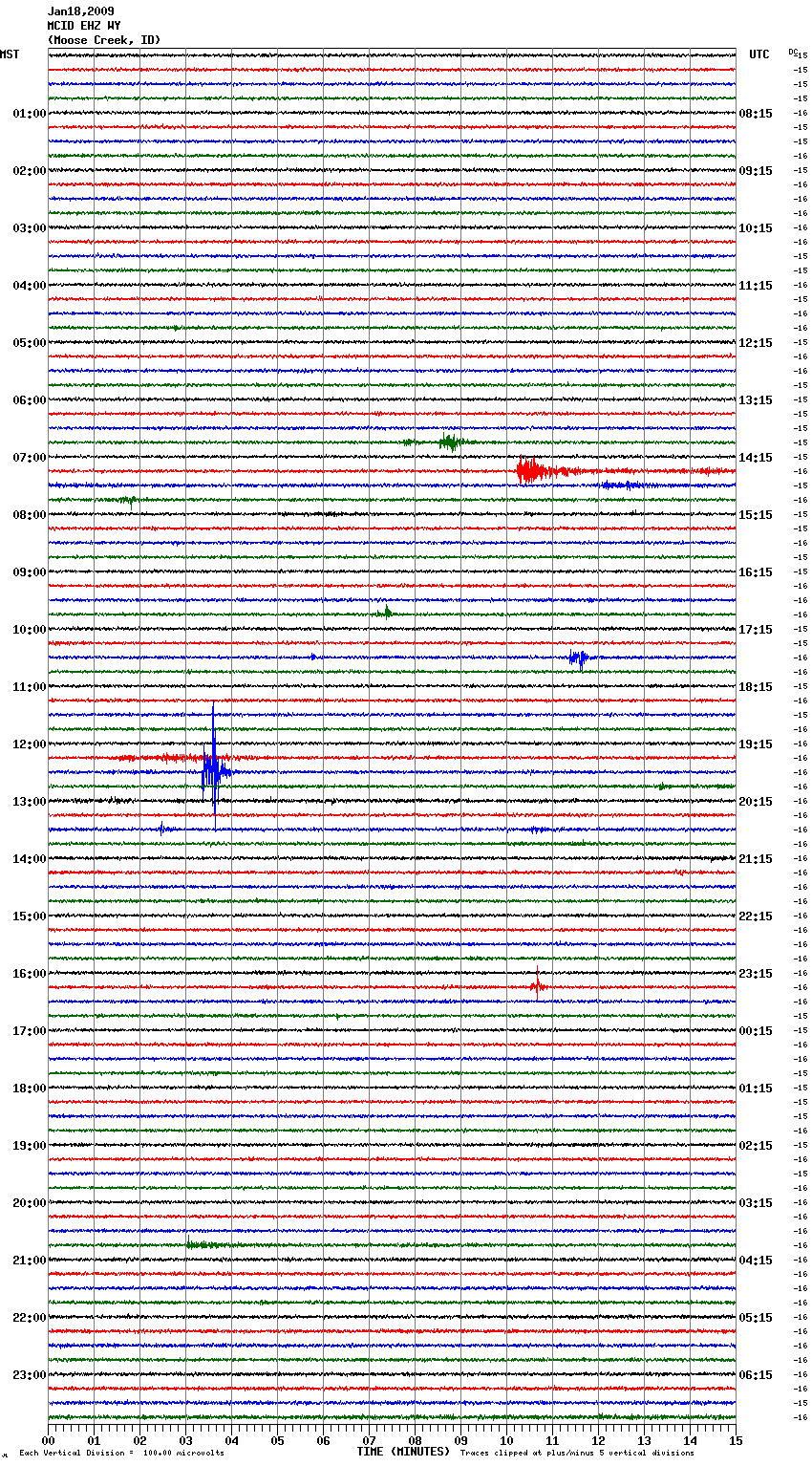Viewport: 812px width, 1466px height.
Task: Click the UTC time zone header
Action: (759, 54)
